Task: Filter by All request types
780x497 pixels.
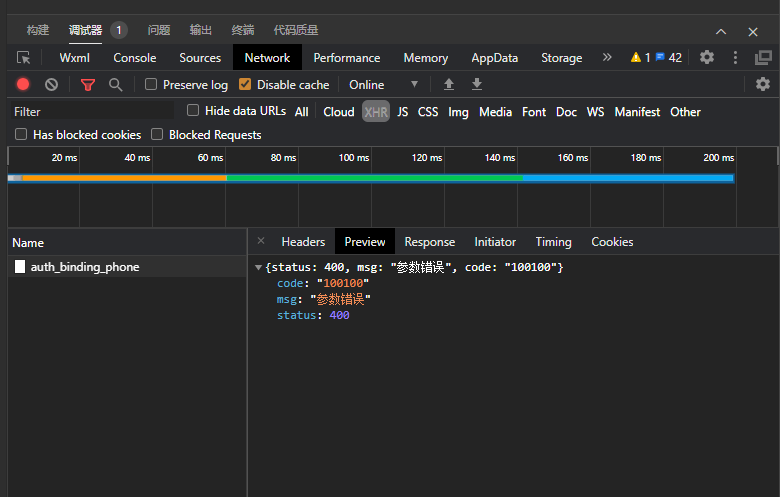Action: [301, 112]
